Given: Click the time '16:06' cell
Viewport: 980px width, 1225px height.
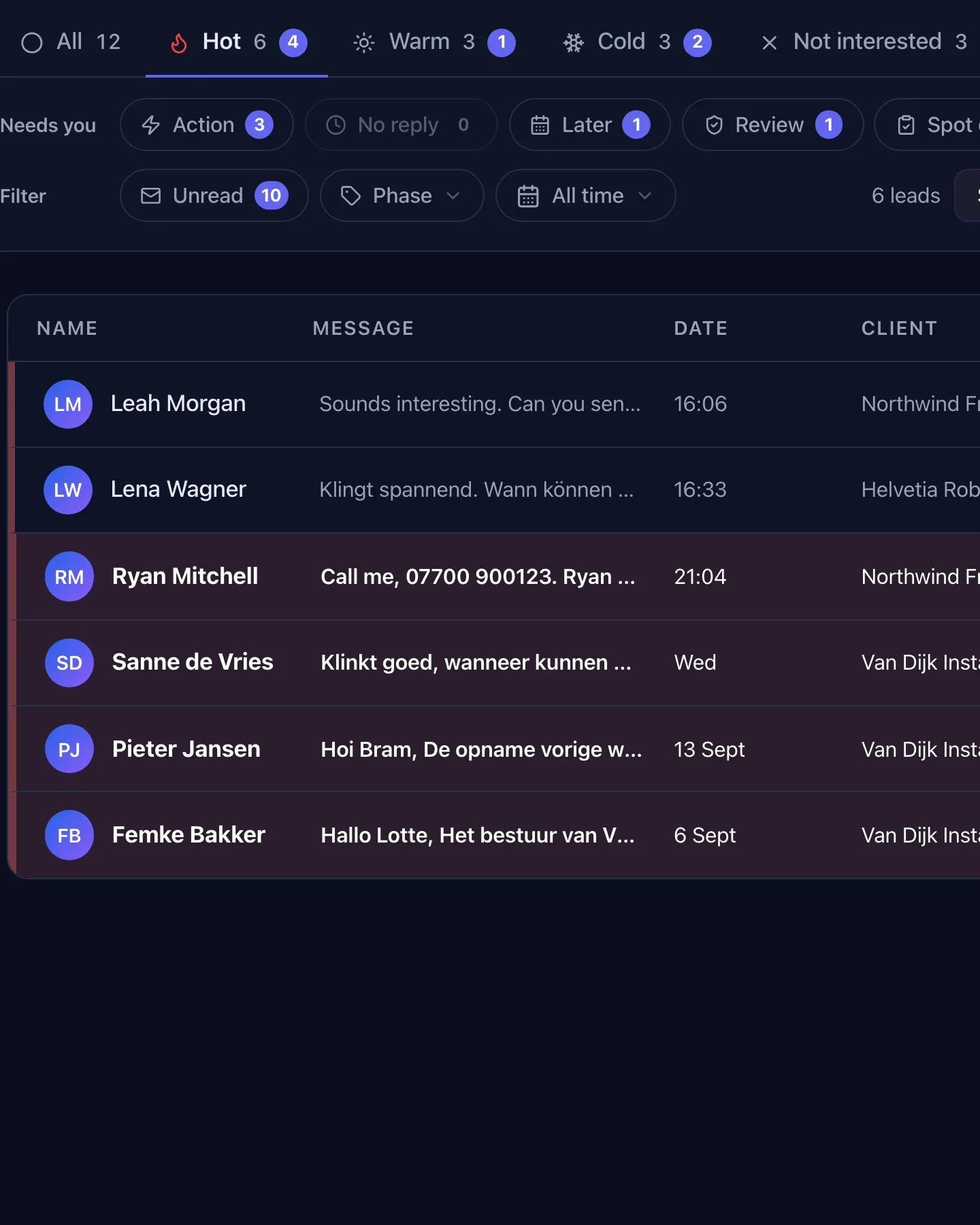Looking at the screenshot, I should [x=700, y=404].
